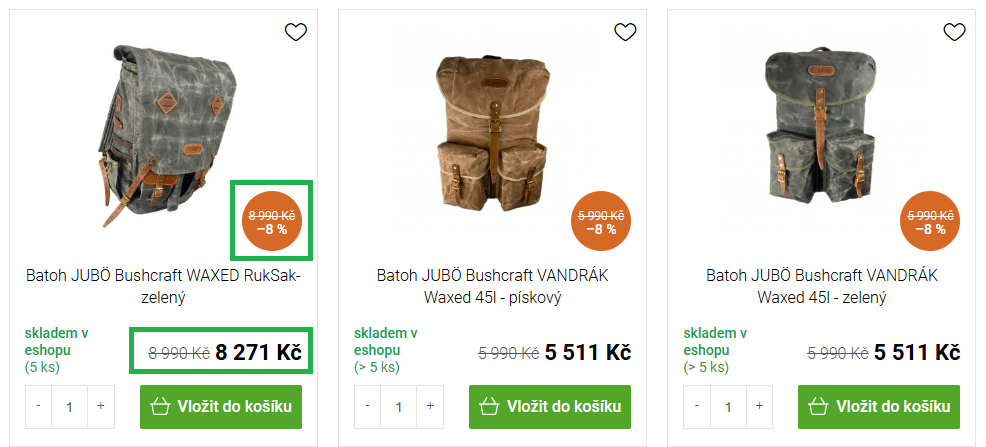Favorite the sand VANDRÁK backpack with heart icon
The height and width of the screenshot is (447, 986).
click(625, 32)
